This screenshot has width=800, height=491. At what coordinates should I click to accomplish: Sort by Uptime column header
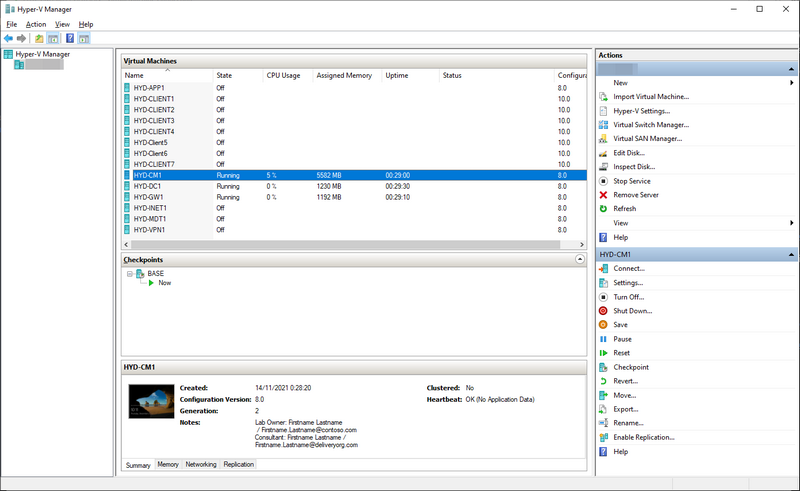[x=410, y=75]
